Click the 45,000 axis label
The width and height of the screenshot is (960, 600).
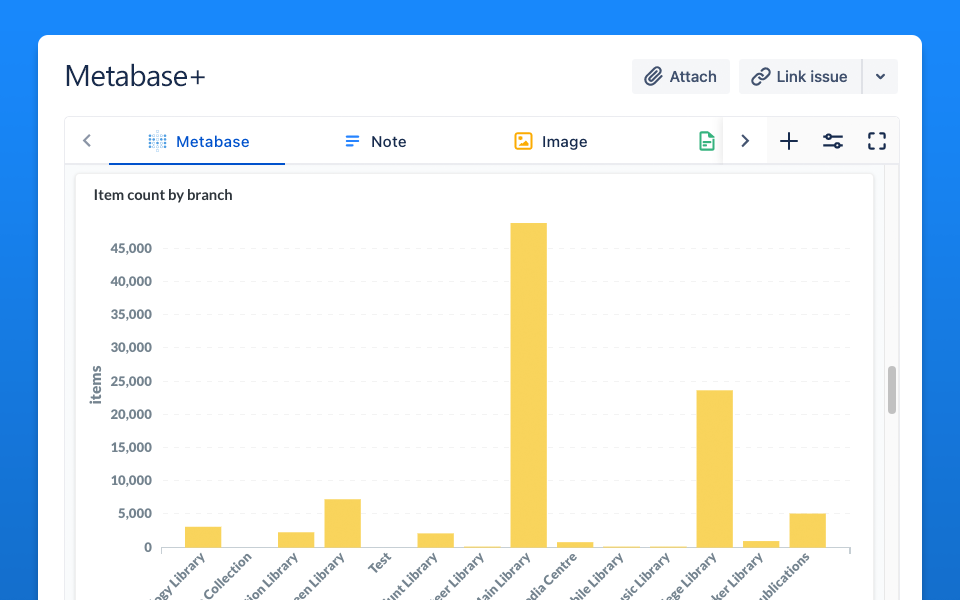[x=131, y=248]
